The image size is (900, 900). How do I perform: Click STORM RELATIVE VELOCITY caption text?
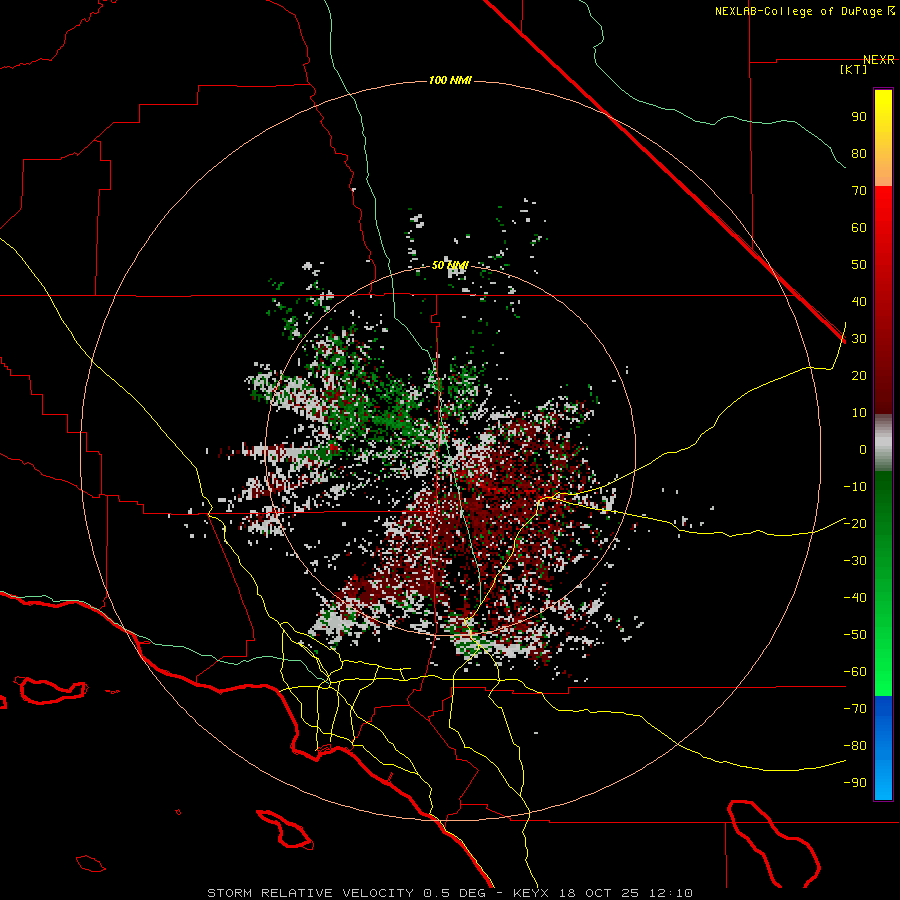click(310, 893)
